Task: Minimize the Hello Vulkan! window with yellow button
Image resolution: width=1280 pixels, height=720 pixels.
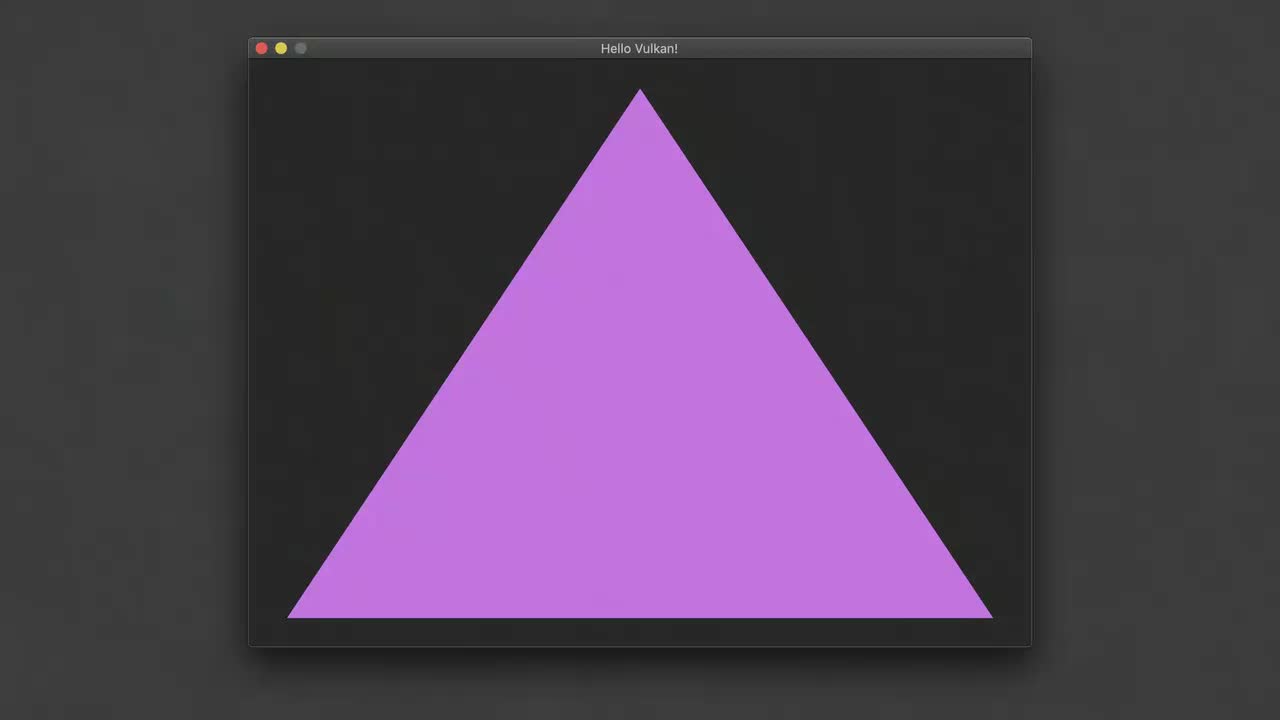Action: [281, 48]
